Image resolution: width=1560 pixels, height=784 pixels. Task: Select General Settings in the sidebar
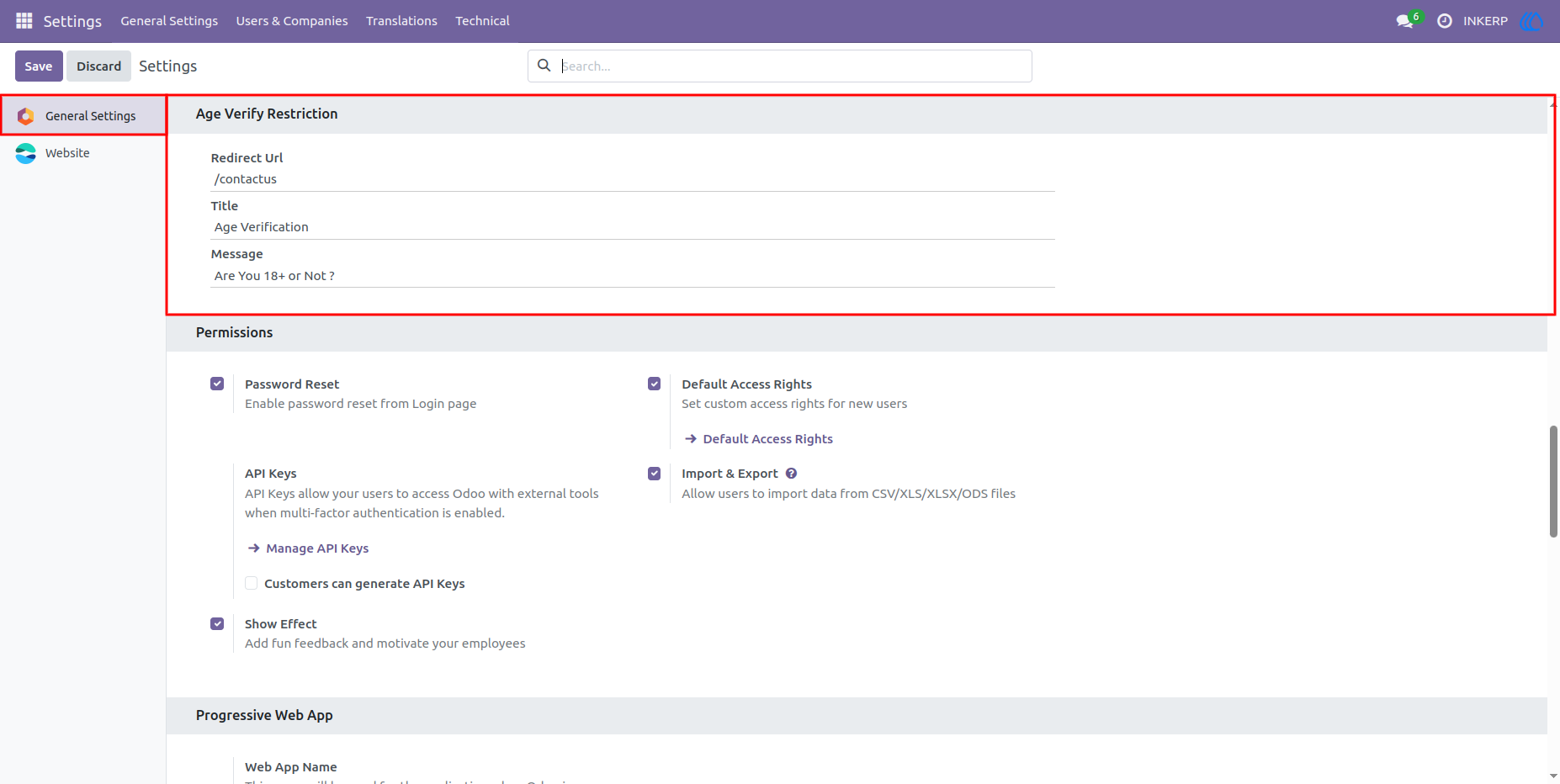point(83,116)
